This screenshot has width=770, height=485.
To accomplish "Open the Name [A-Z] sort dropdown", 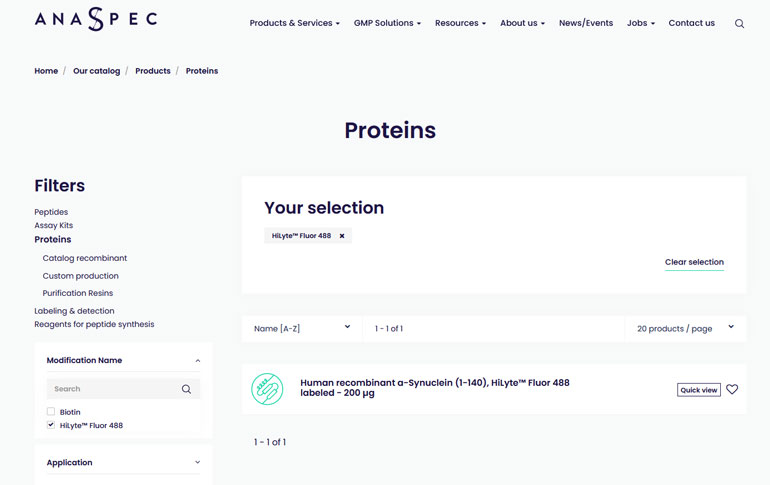I will click(x=302, y=328).
